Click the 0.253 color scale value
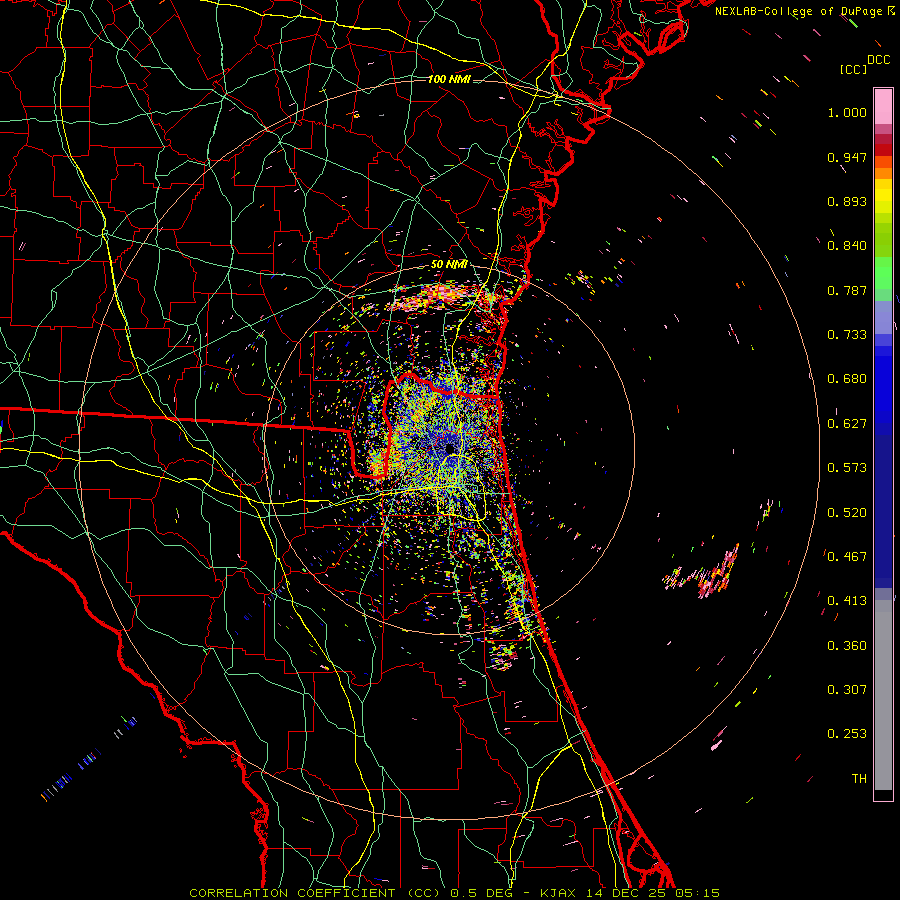 click(847, 734)
